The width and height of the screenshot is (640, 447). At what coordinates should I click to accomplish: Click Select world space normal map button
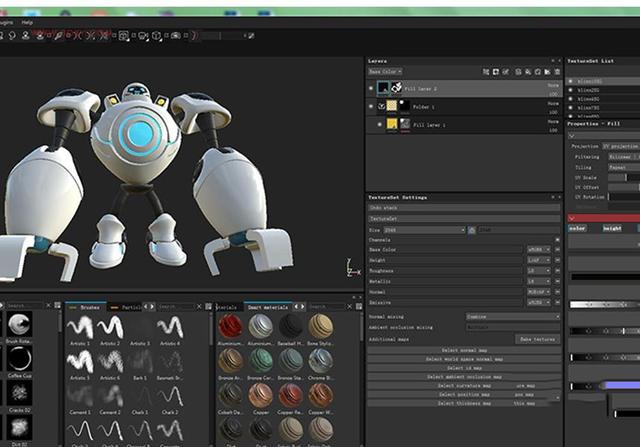pos(464,359)
